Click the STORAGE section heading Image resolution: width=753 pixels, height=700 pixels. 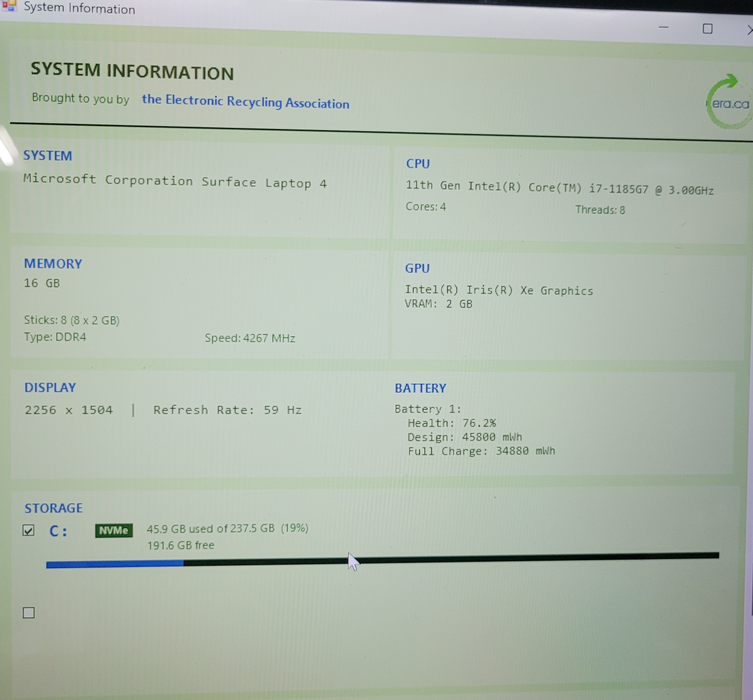click(x=53, y=508)
